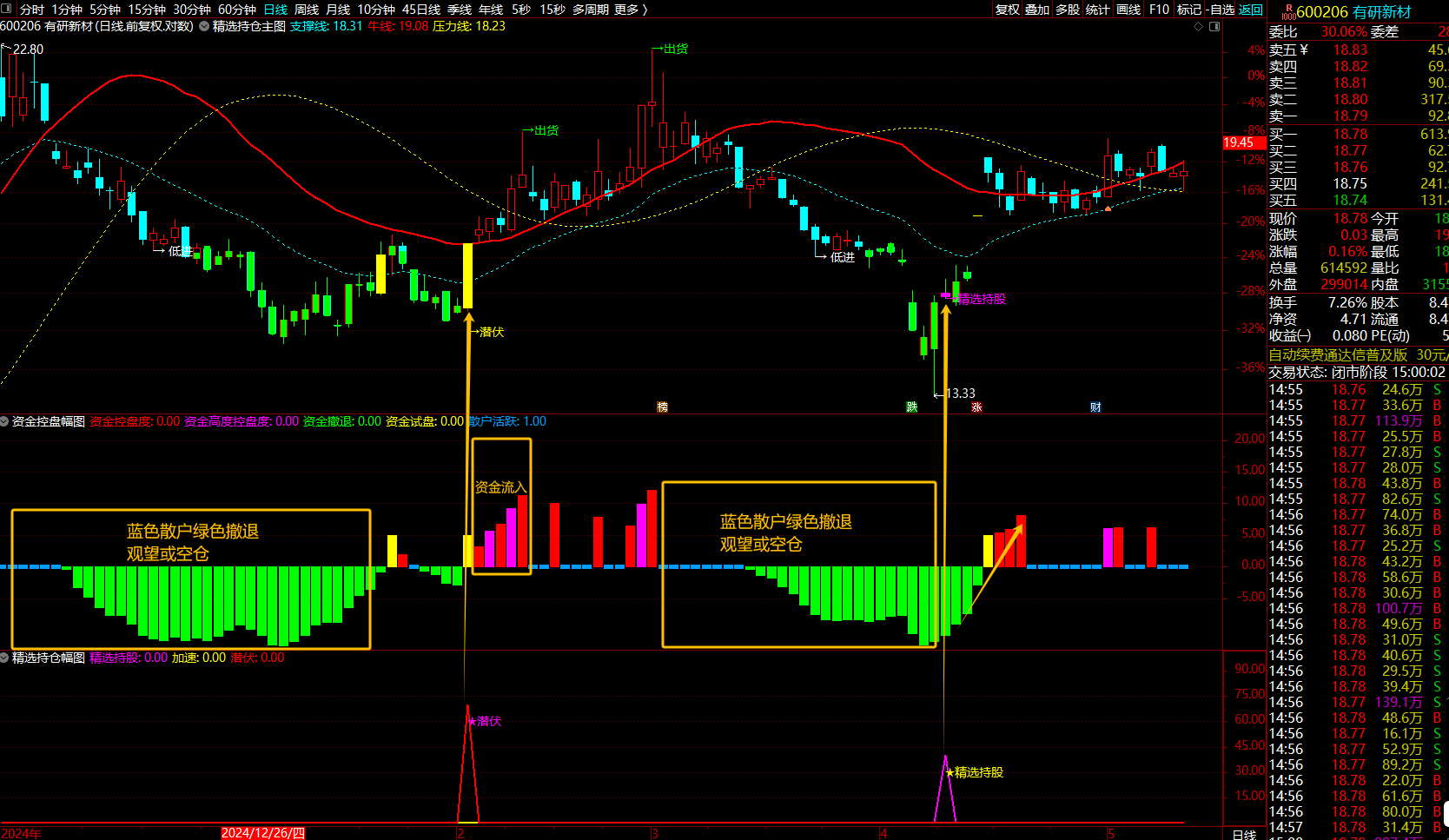The width and height of the screenshot is (1449, 840).
Task: Toggle the diamond icon above the chart
Action: tap(1199, 26)
